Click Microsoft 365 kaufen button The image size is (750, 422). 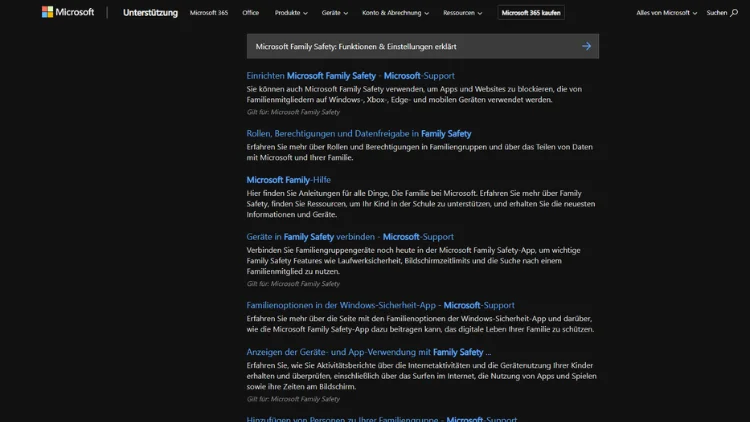coord(531,13)
